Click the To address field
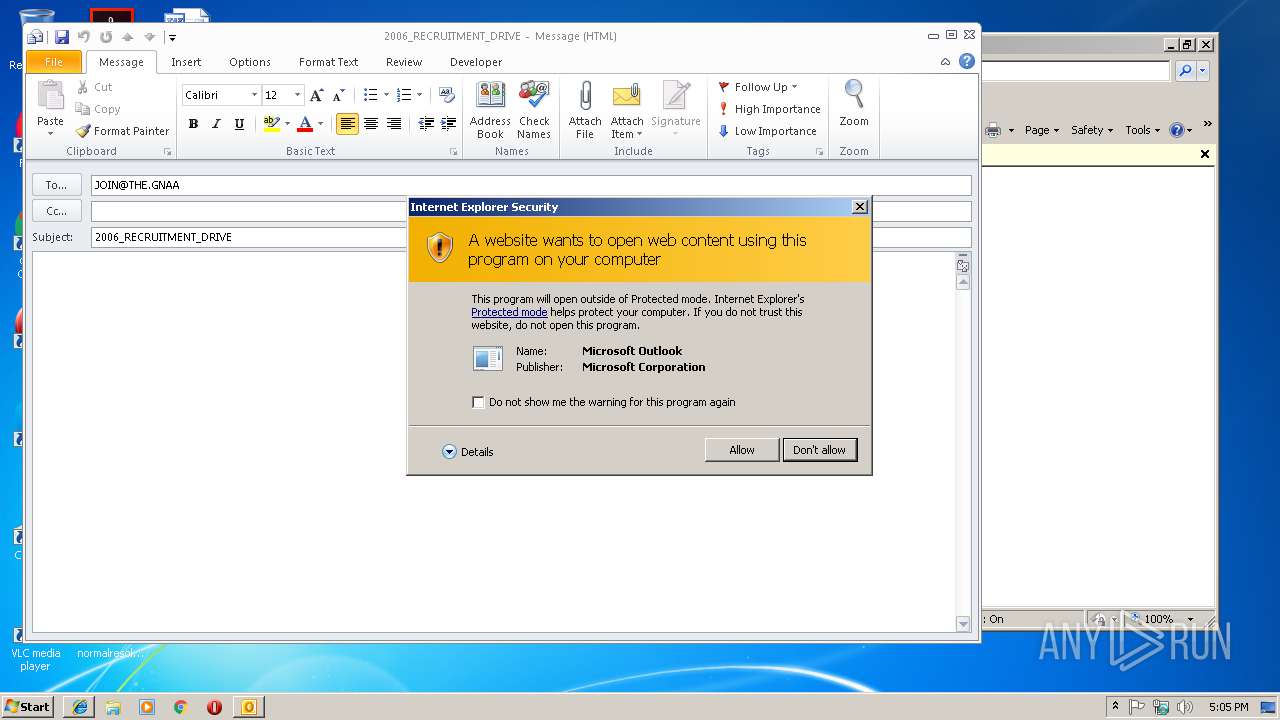 [531, 185]
